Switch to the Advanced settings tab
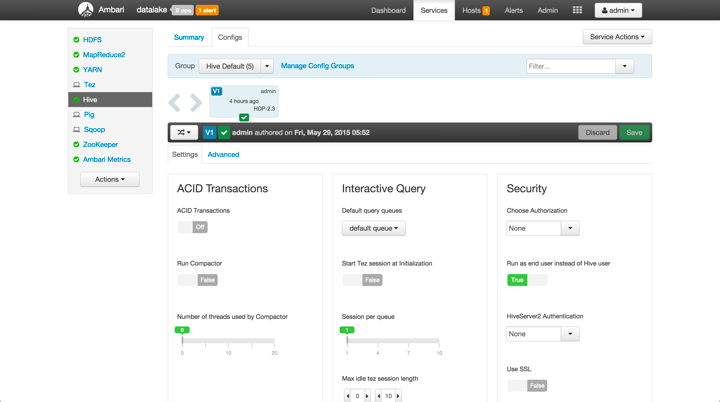 tap(223, 155)
